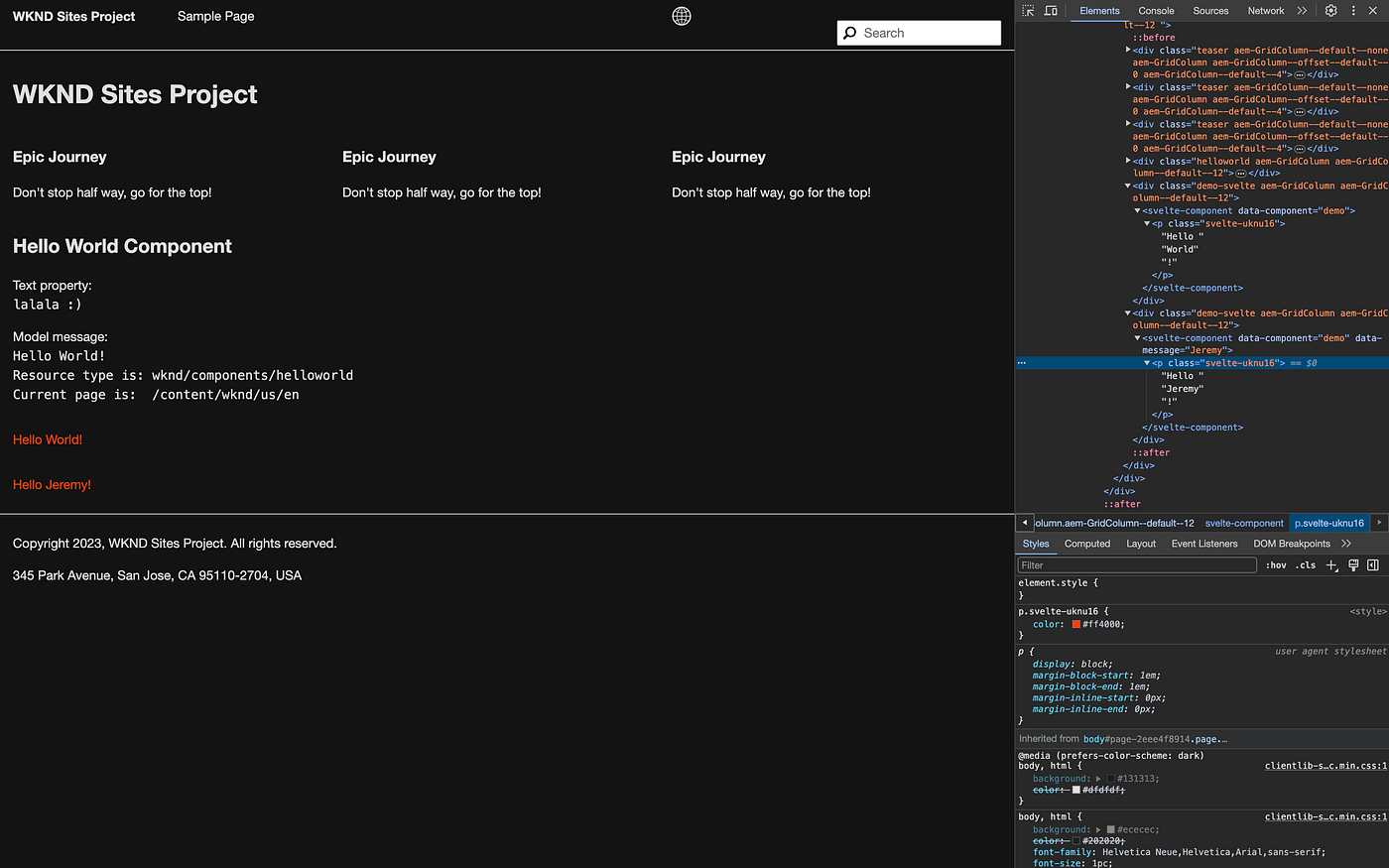Click the red Hello Jeremy! text

(x=52, y=485)
